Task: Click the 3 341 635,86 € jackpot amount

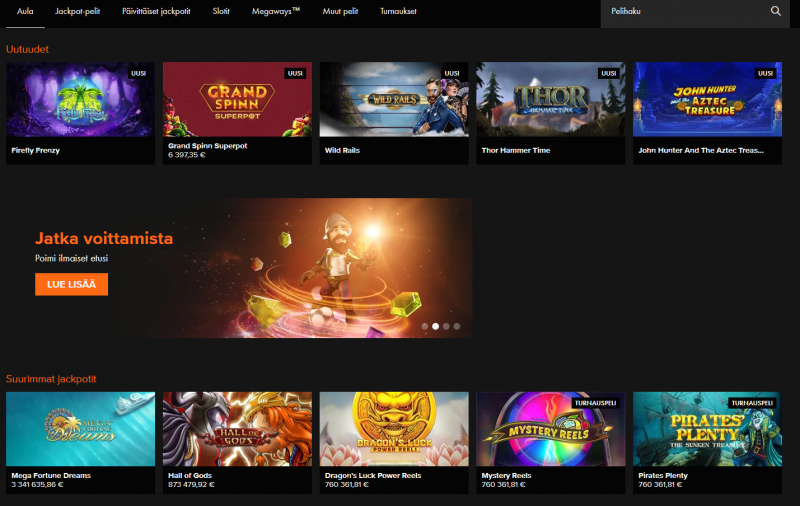Action: (37, 485)
